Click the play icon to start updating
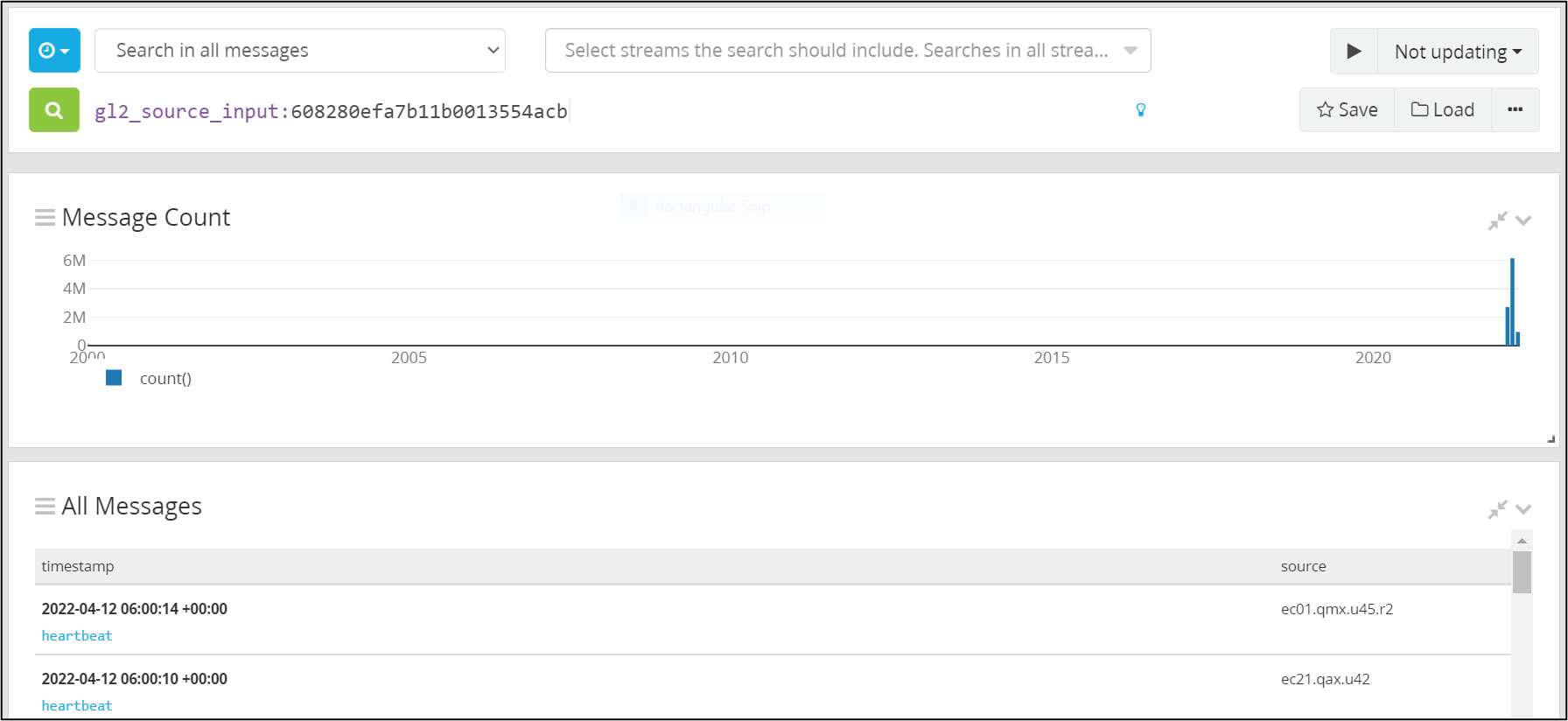This screenshot has width=1568, height=721. pos(1354,51)
